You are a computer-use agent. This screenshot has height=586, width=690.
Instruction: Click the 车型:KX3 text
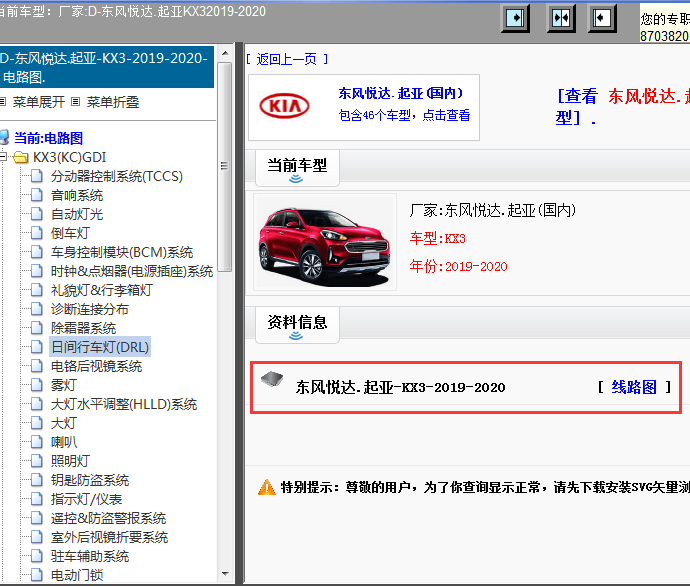coord(437,238)
